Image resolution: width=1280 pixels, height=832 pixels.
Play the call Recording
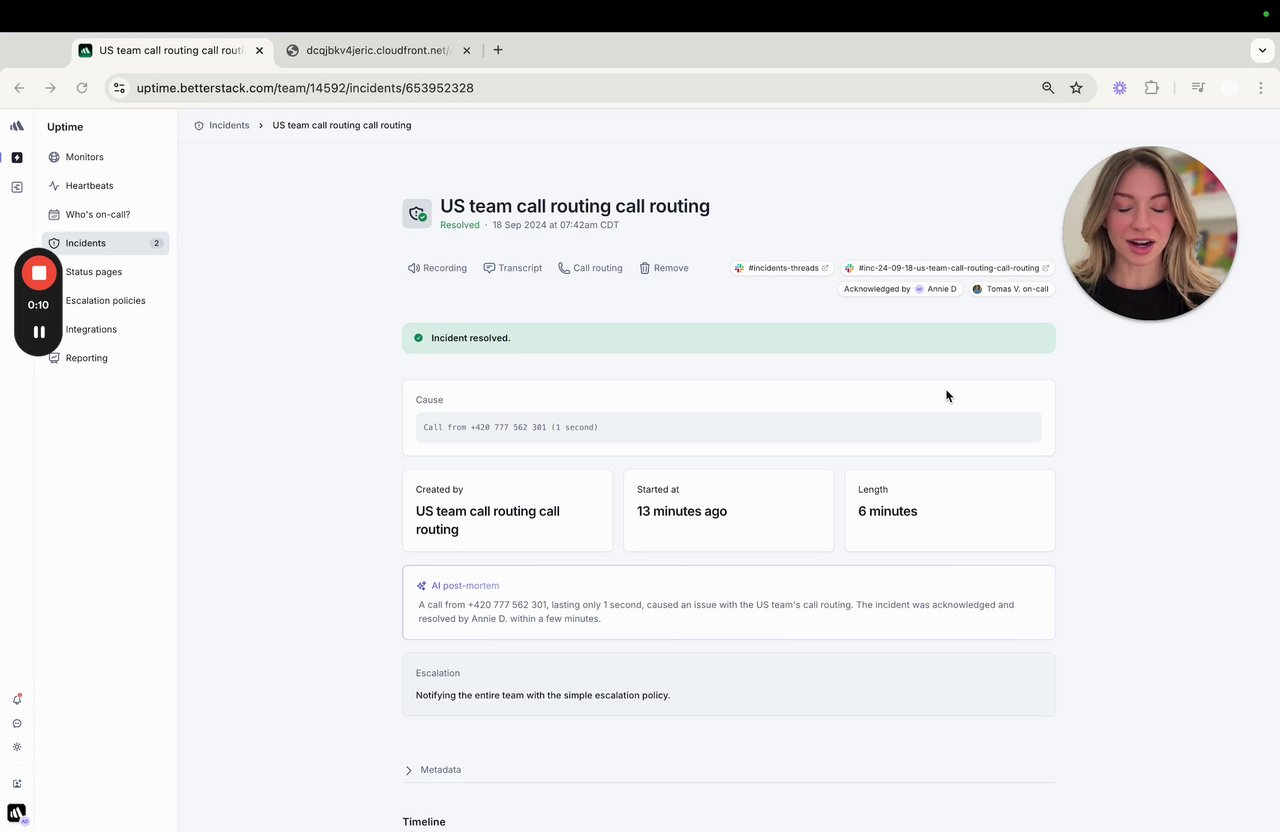coord(437,268)
